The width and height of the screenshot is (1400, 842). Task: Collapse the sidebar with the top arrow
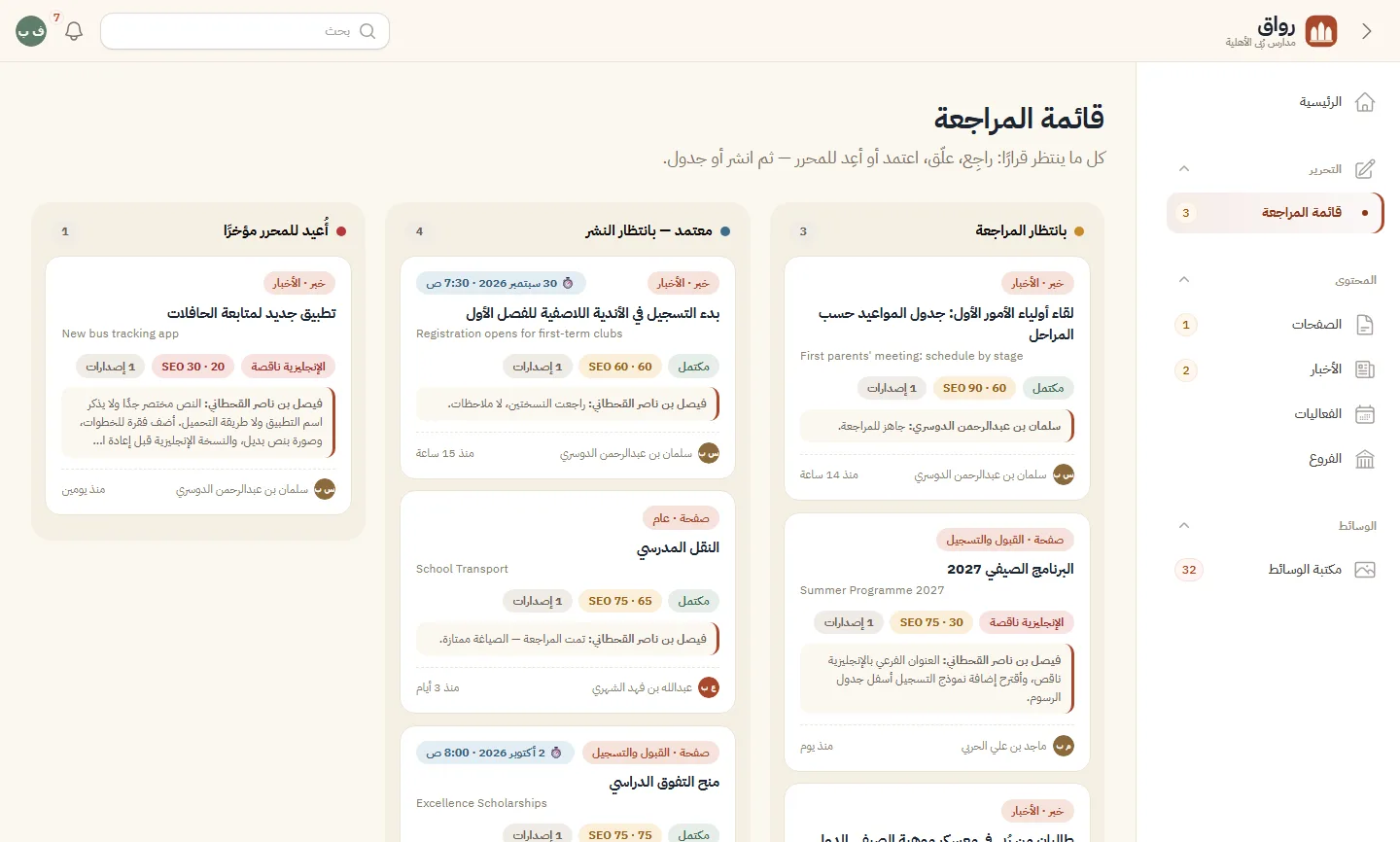pyautogui.click(x=1367, y=31)
